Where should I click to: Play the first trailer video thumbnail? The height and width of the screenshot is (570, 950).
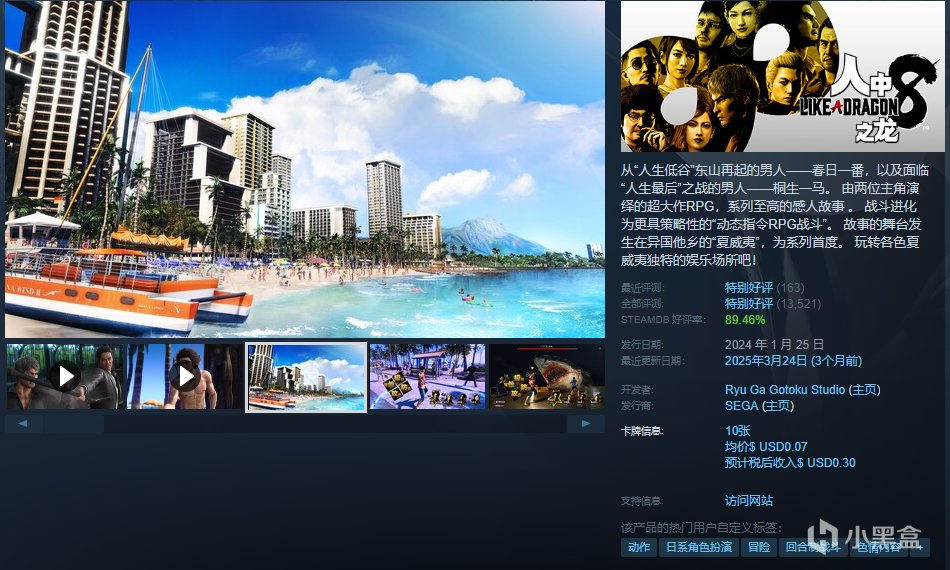[65, 376]
